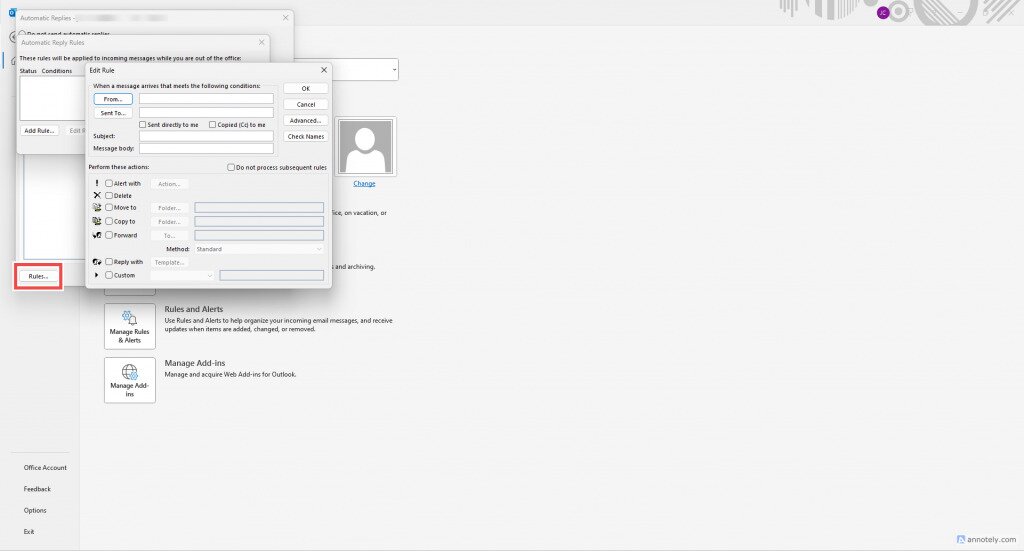Click the Reply with action icon
The image size is (1024, 551).
click(x=97, y=262)
